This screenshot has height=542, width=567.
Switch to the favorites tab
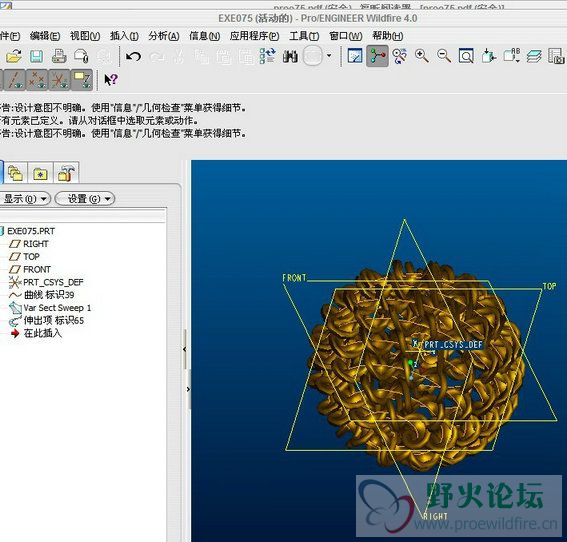pyautogui.click(x=40, y=173)
